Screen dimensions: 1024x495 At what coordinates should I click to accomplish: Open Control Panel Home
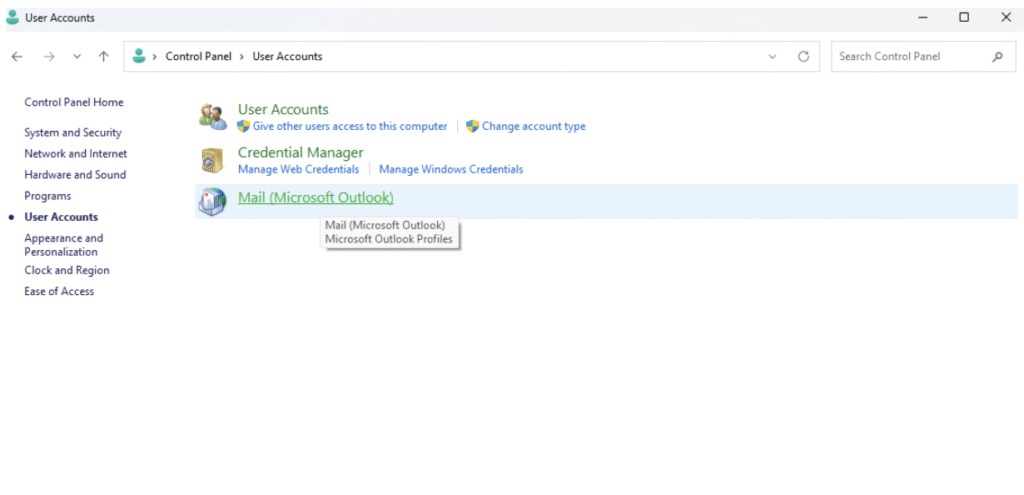(74, 103)
